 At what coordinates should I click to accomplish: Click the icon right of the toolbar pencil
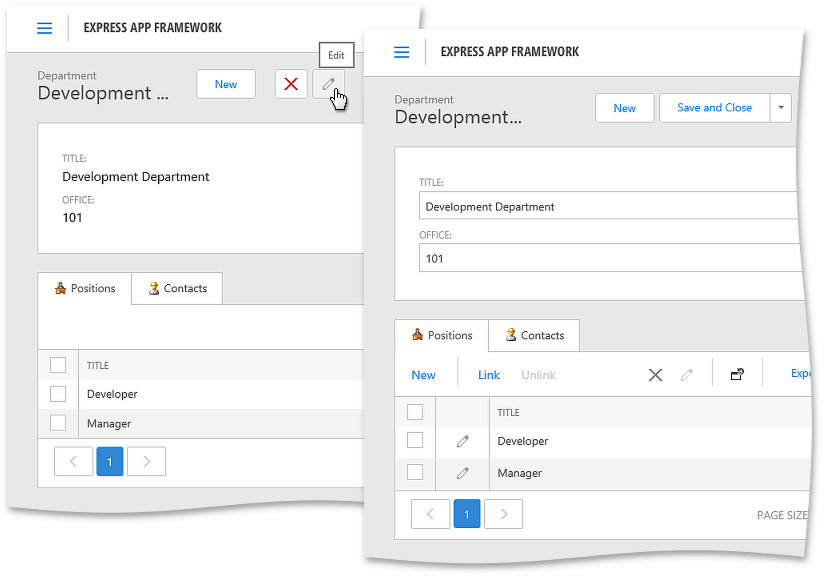tap(737, 375)
